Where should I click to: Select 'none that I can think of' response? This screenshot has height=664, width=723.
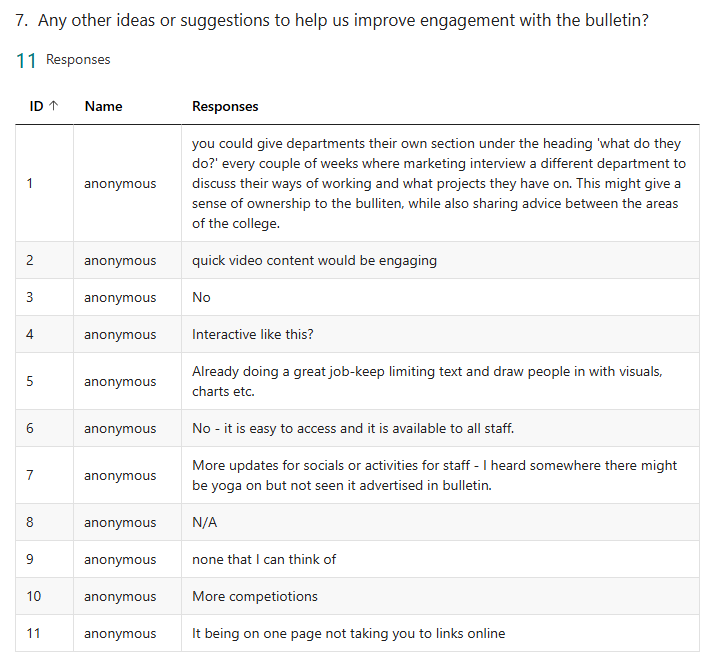click(x=264, y=560)
